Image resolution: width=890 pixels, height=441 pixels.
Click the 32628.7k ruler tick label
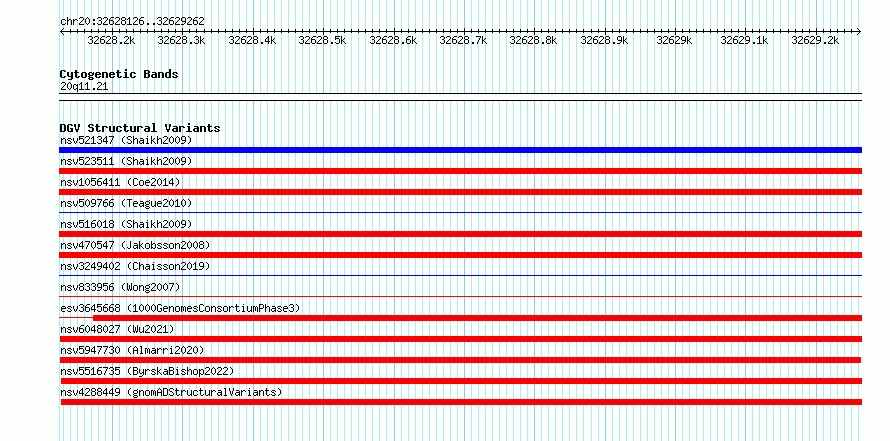[463, 40]
